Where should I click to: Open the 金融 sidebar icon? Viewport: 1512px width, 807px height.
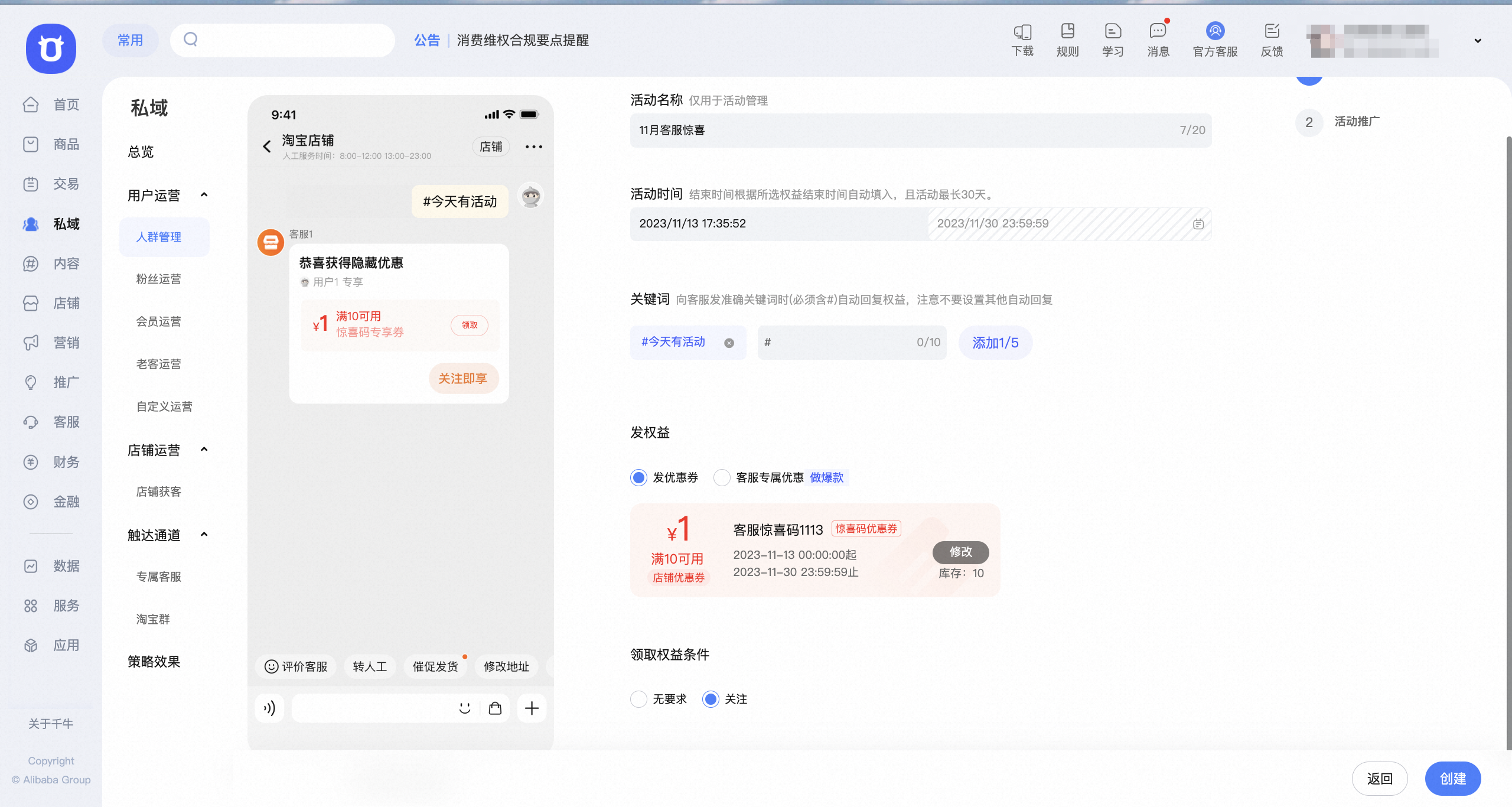coord(31,502)
